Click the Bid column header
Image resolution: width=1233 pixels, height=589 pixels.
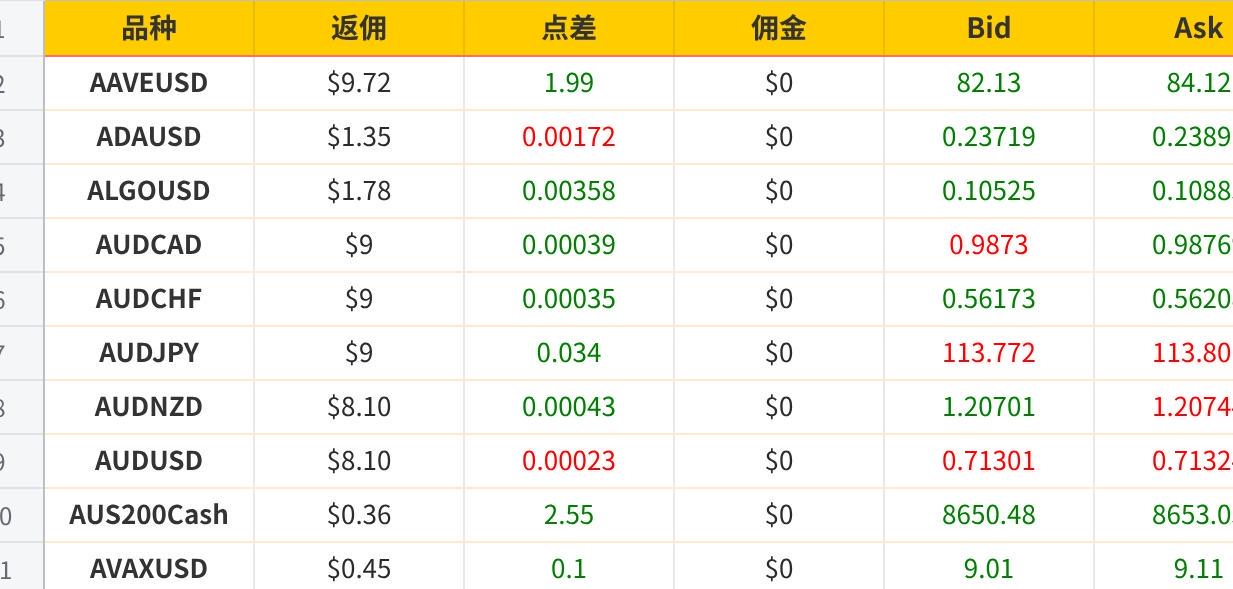989,28
